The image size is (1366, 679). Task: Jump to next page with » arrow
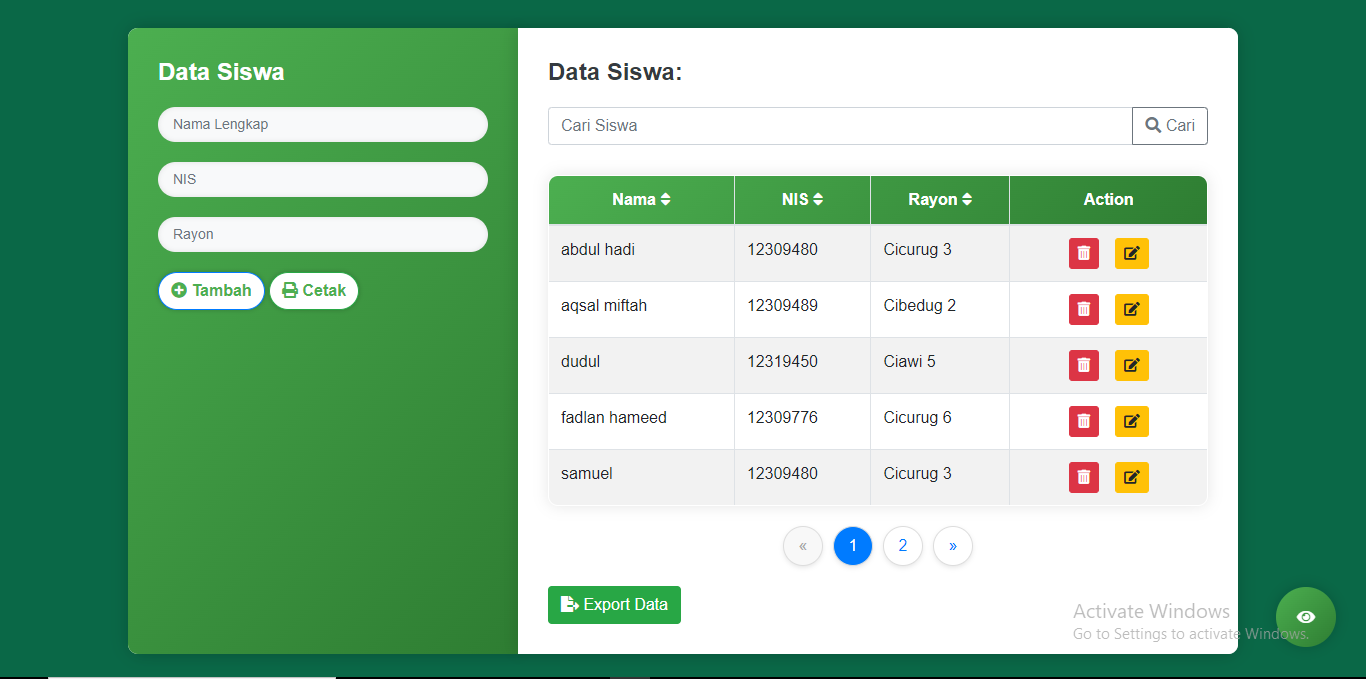952,546
